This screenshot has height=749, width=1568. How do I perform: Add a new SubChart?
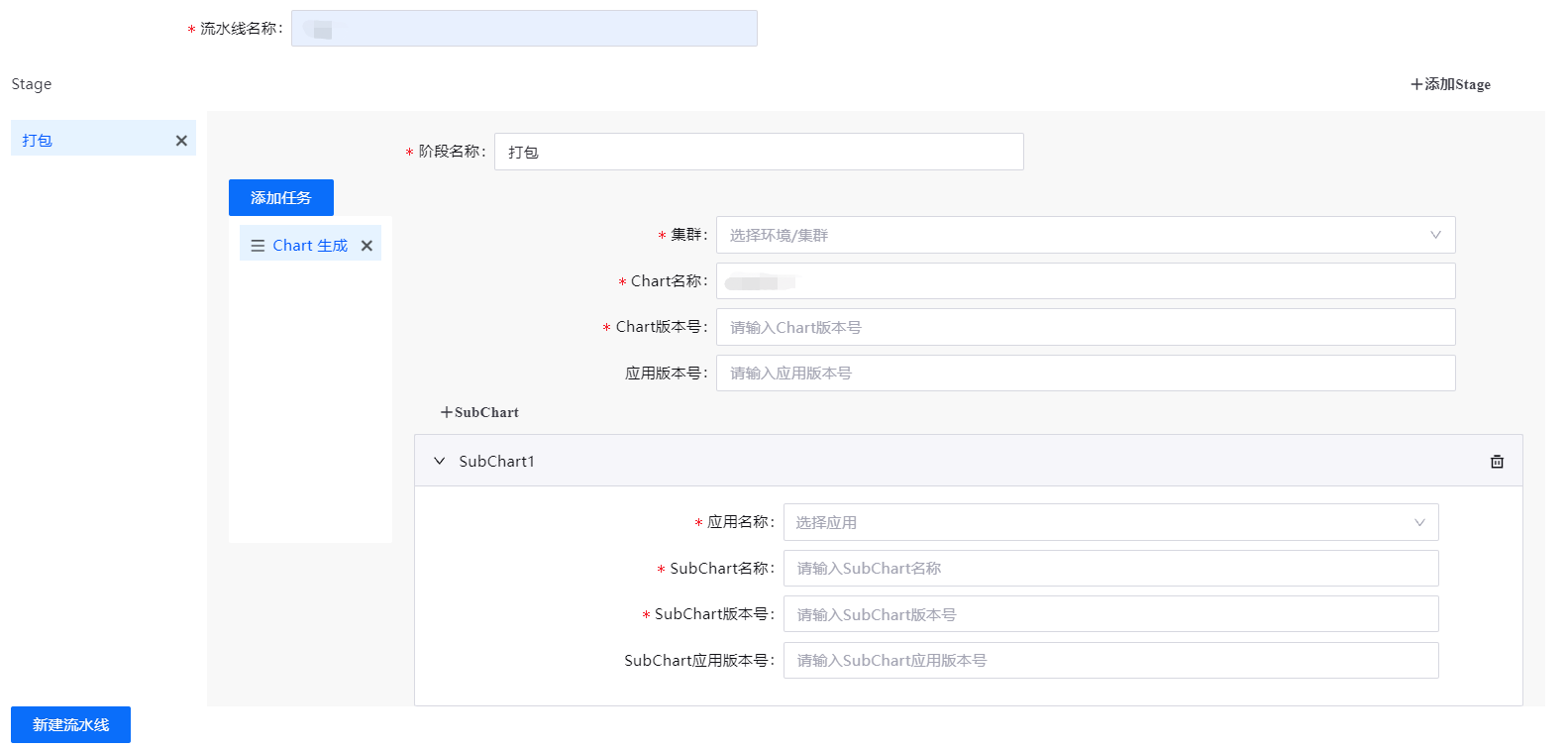point(479,412)
